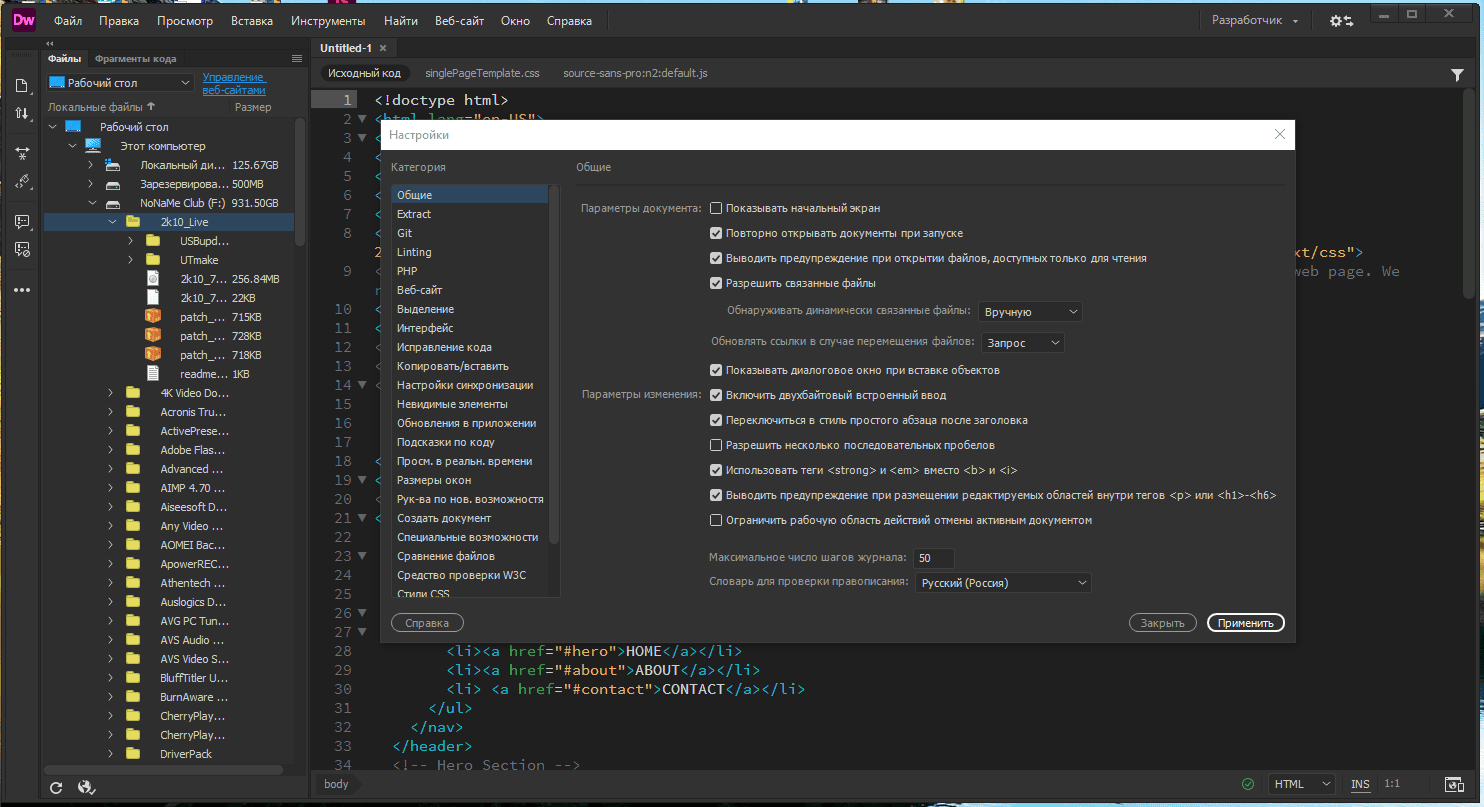Image resolution: width=1484 pixels, height=807 pixels.
Task: Open the Запрос dropdown for link updates
Action: (1022, 342)
